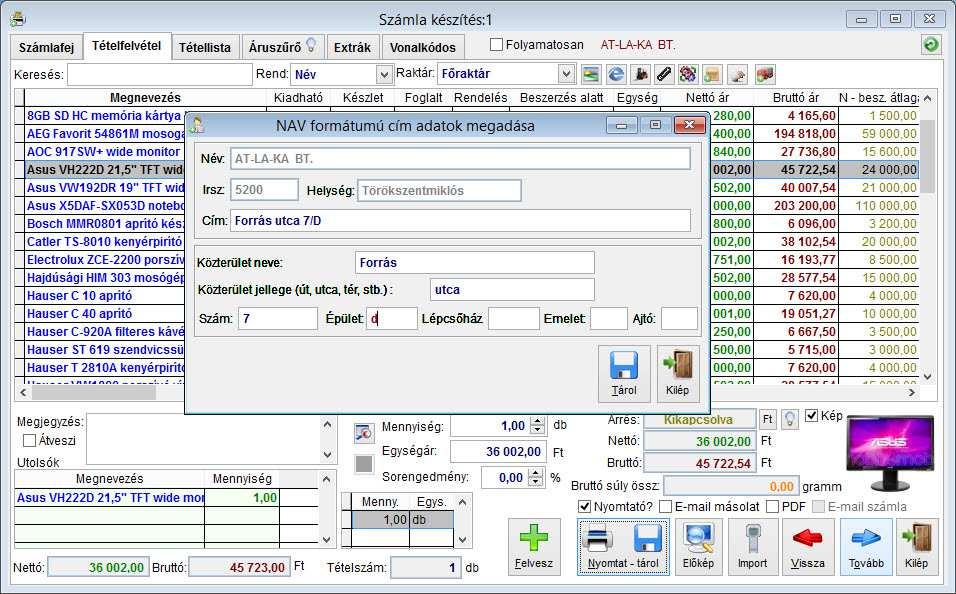Click in the Keresés search field
The image size is (956, 594).
click(x=160, y=74)
